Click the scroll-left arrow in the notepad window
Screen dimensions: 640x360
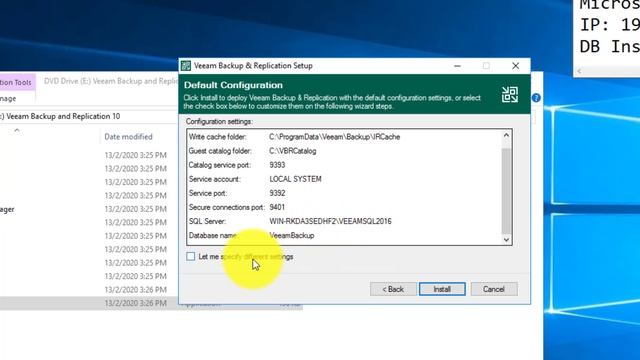[x=579, y=71]
